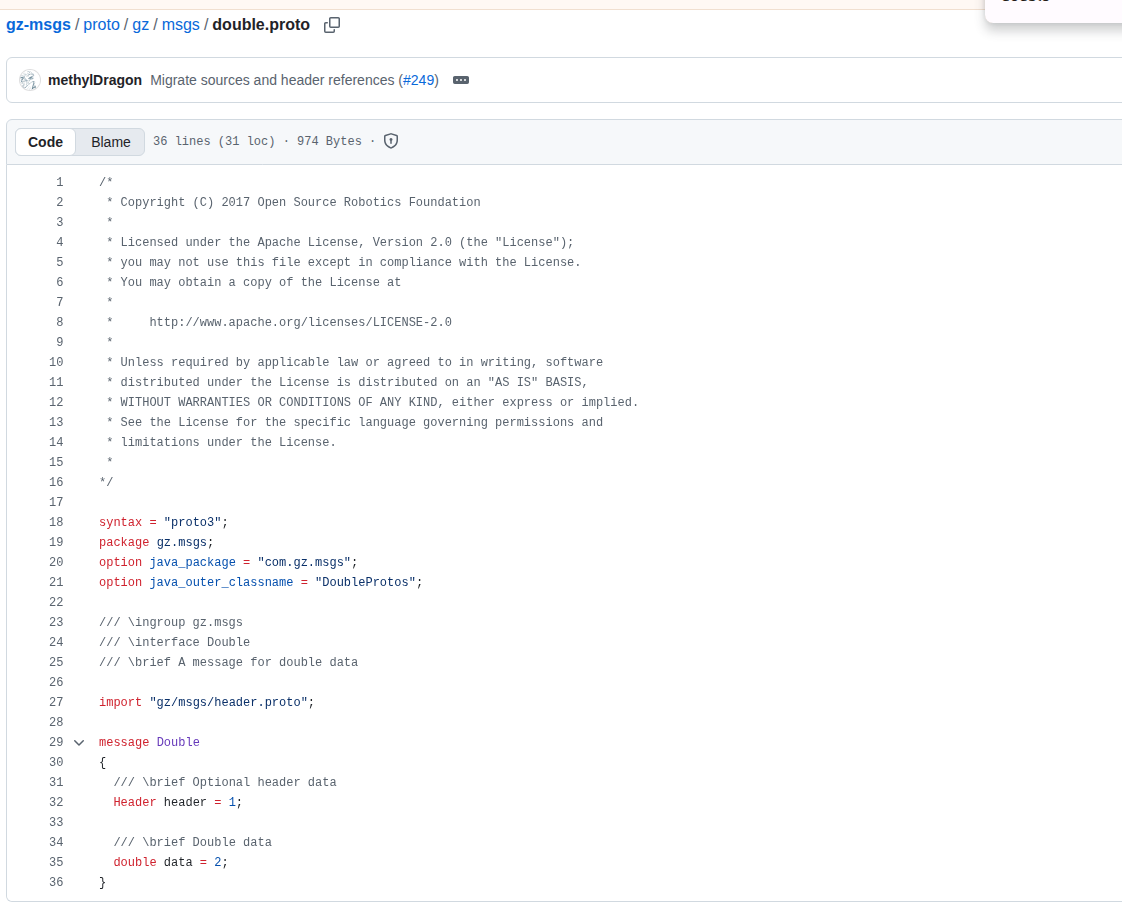Navigate to the gz directory breadcrumb
The image size is (1122, 917).
tap(141, 24)
